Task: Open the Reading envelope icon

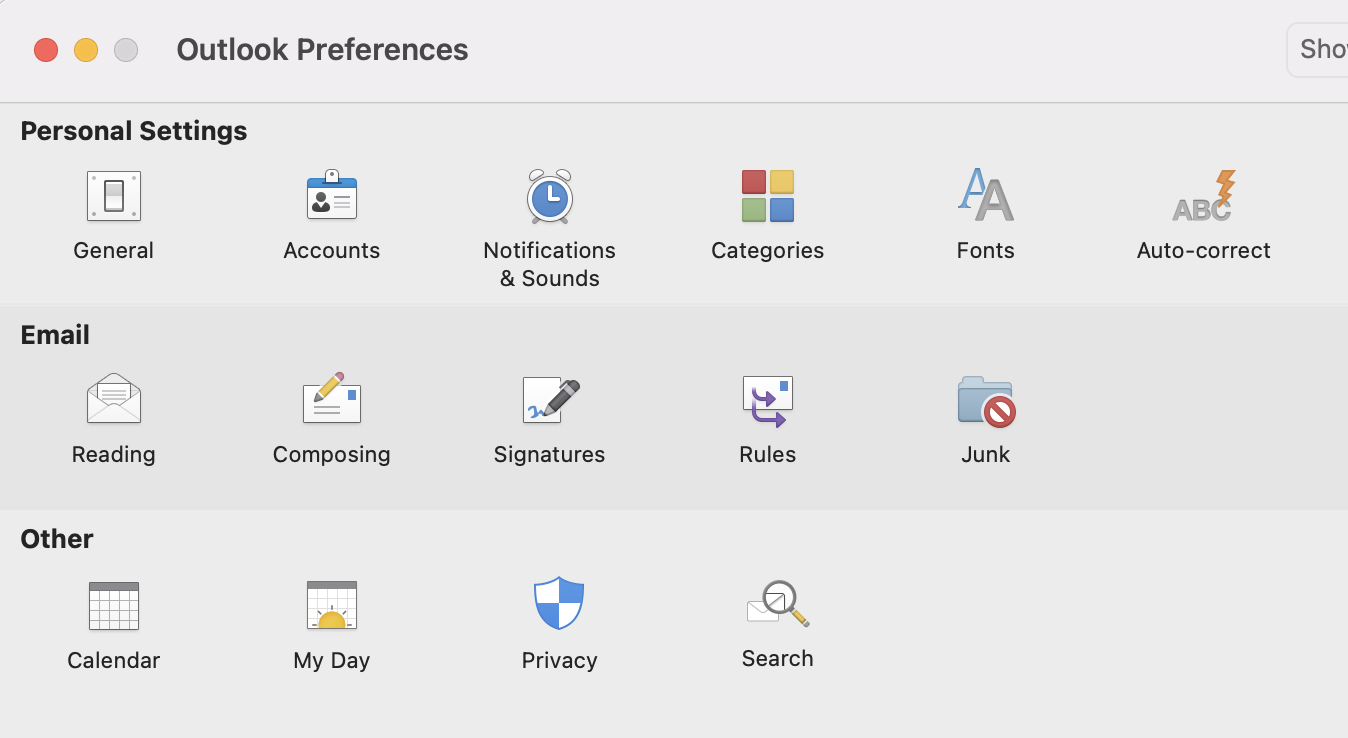Action: 113,399
